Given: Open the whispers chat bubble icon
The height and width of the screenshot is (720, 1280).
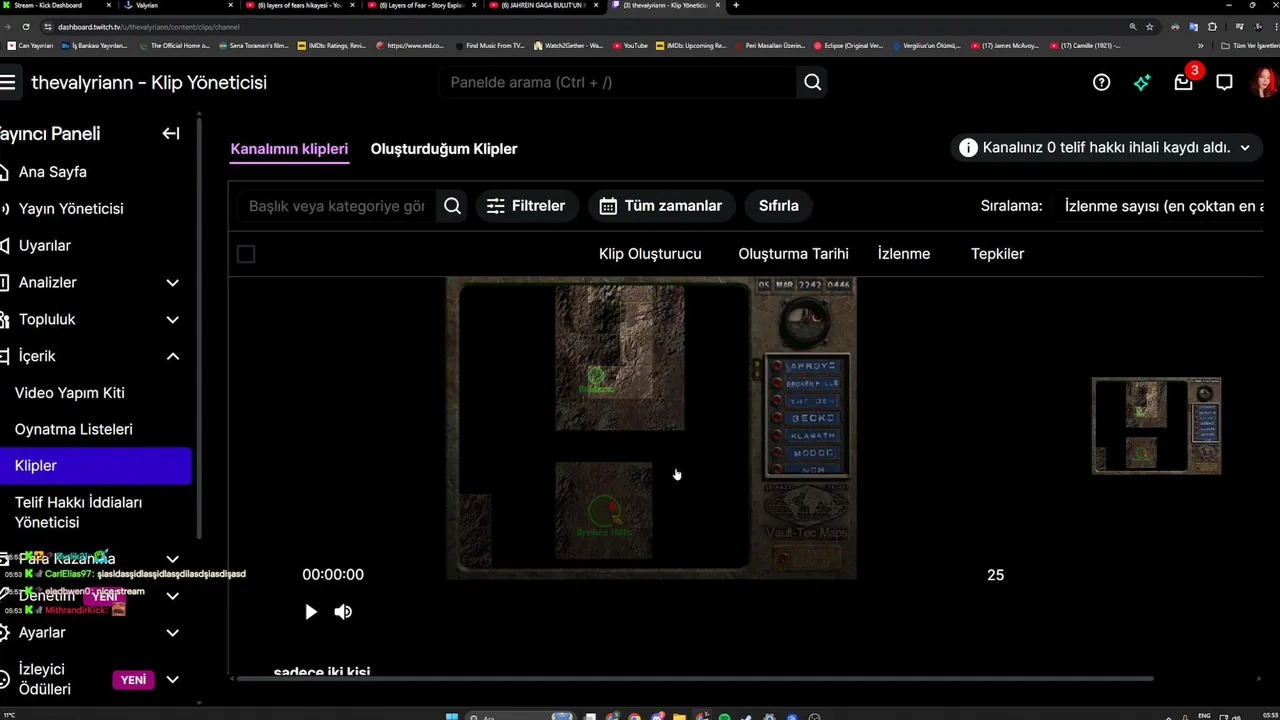Looking at the screenshot, I should [x=1224, y=82].
